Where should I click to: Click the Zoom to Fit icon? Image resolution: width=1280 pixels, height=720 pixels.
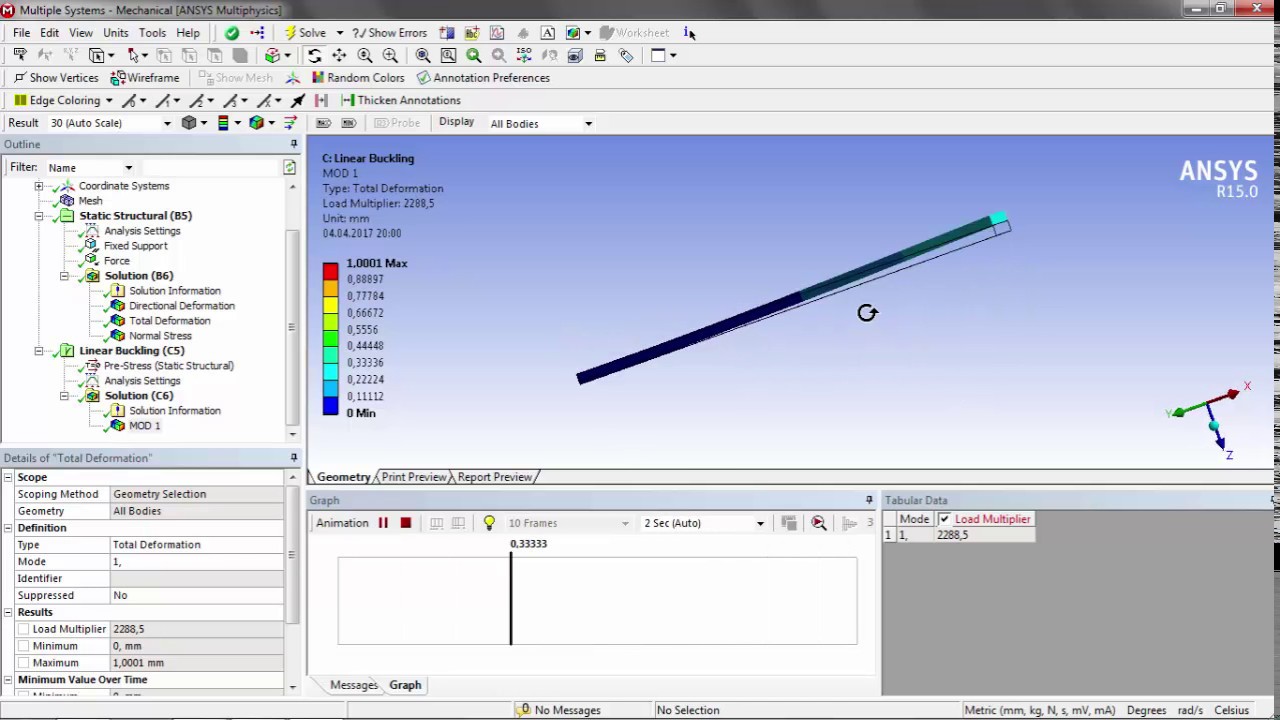click(x=423, y=56)
